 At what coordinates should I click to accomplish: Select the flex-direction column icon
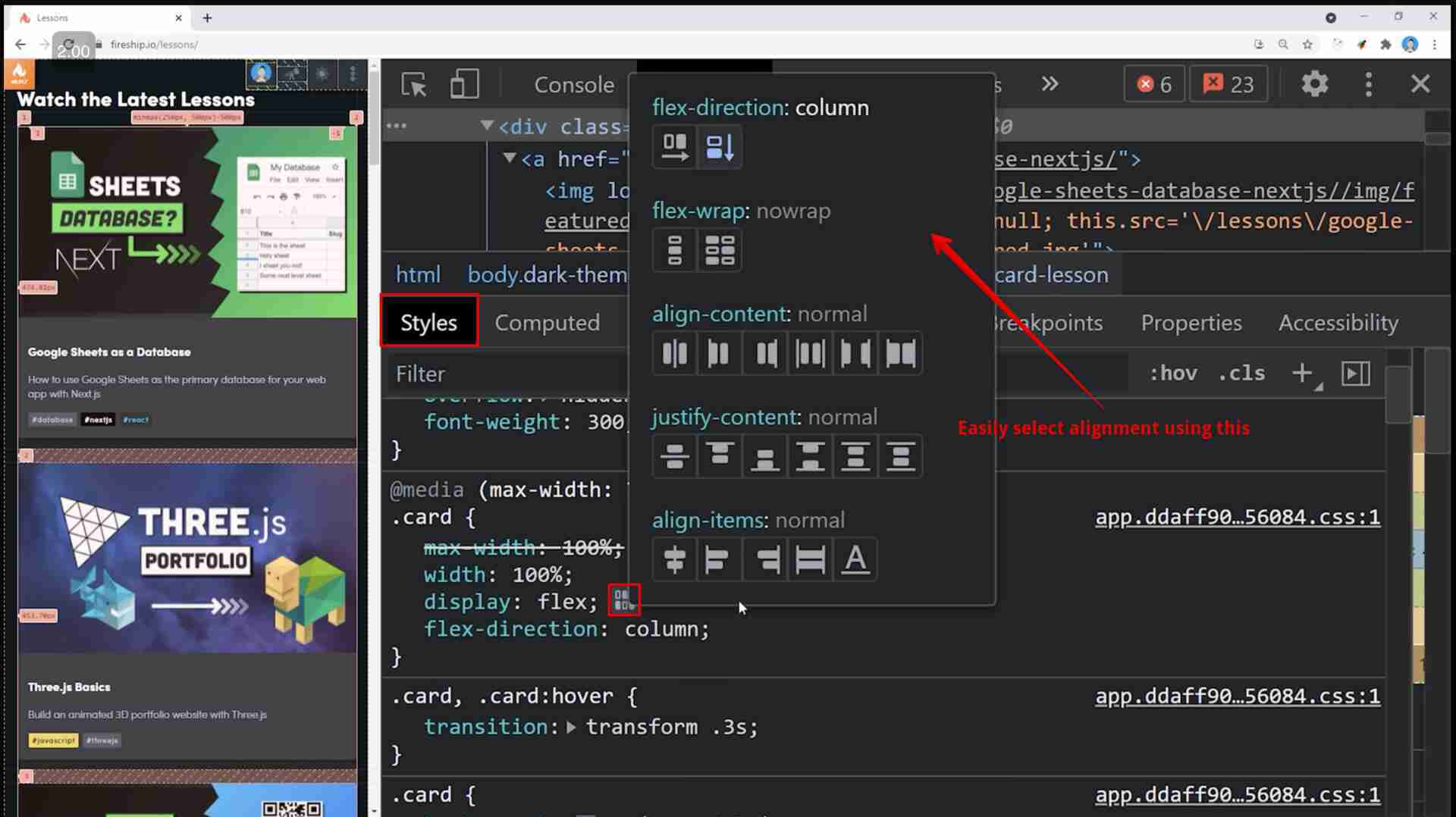pos(719,147)
